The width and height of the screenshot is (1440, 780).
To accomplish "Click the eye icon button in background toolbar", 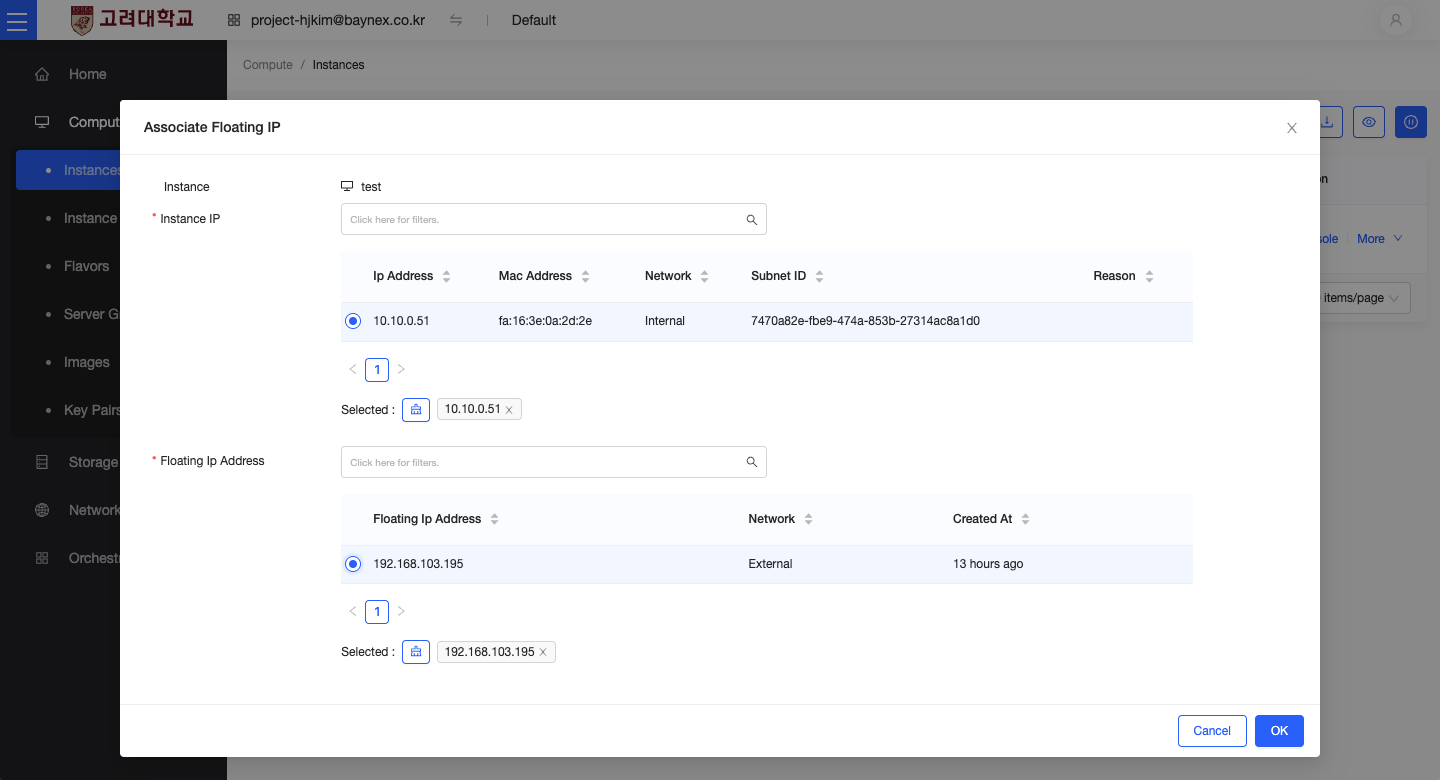I will (x=1369, y=122).
